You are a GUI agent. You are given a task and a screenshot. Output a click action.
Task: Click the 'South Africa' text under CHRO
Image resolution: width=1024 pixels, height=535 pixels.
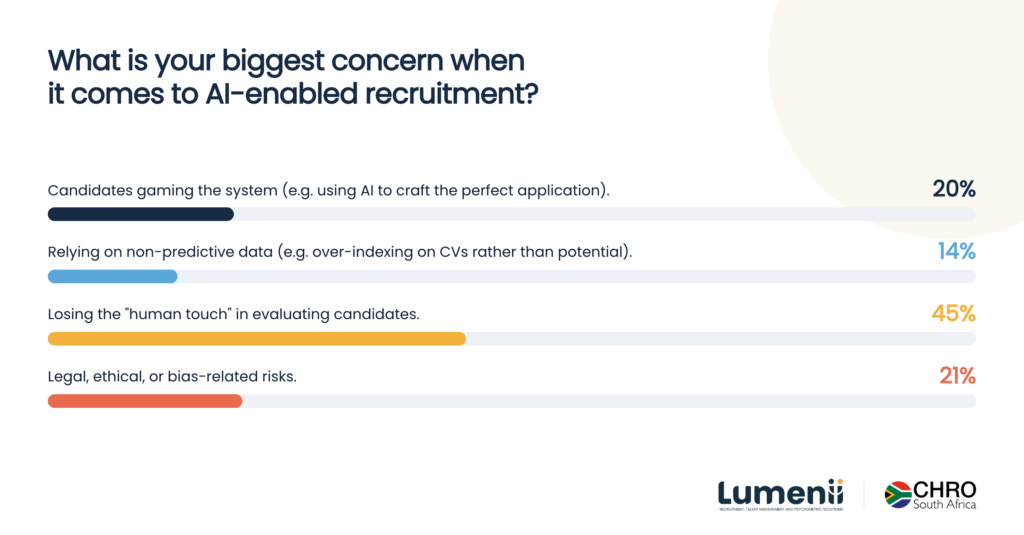(944, 504)
